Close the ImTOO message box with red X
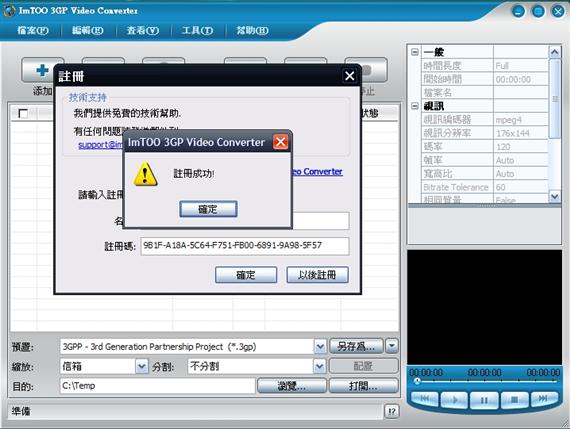This screenshot has height=429, width=570. [281, 142]
